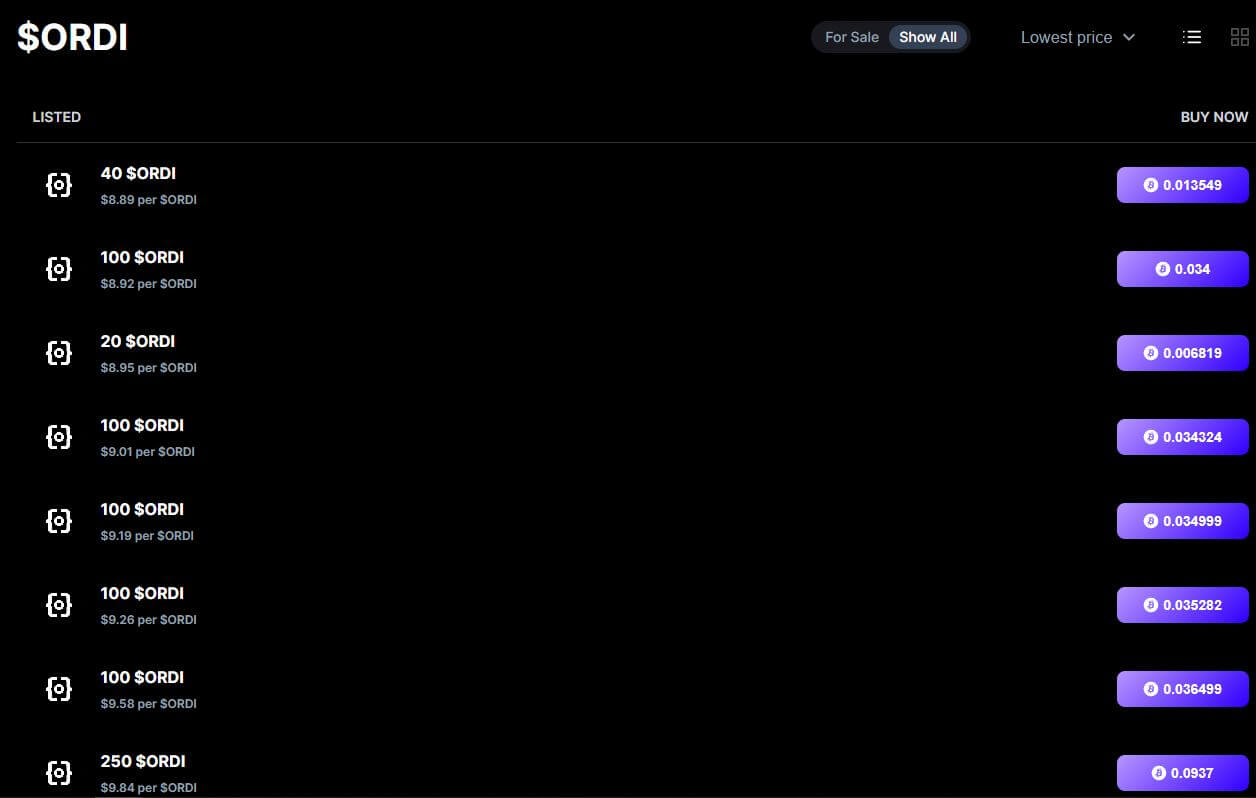Click the "$8.92 per $ORDI" price text

[x=148, y=284]
